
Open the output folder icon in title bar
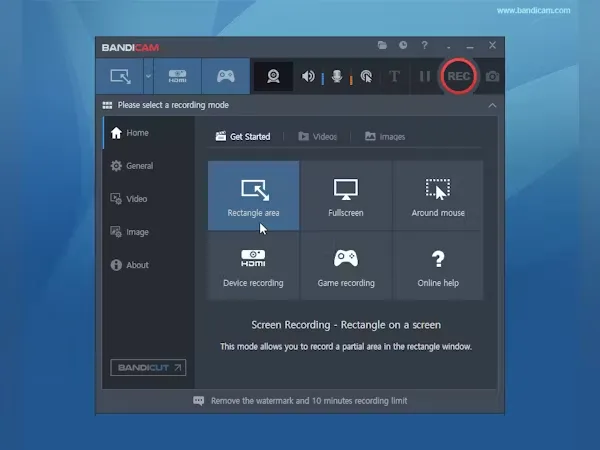click(382, 45)
